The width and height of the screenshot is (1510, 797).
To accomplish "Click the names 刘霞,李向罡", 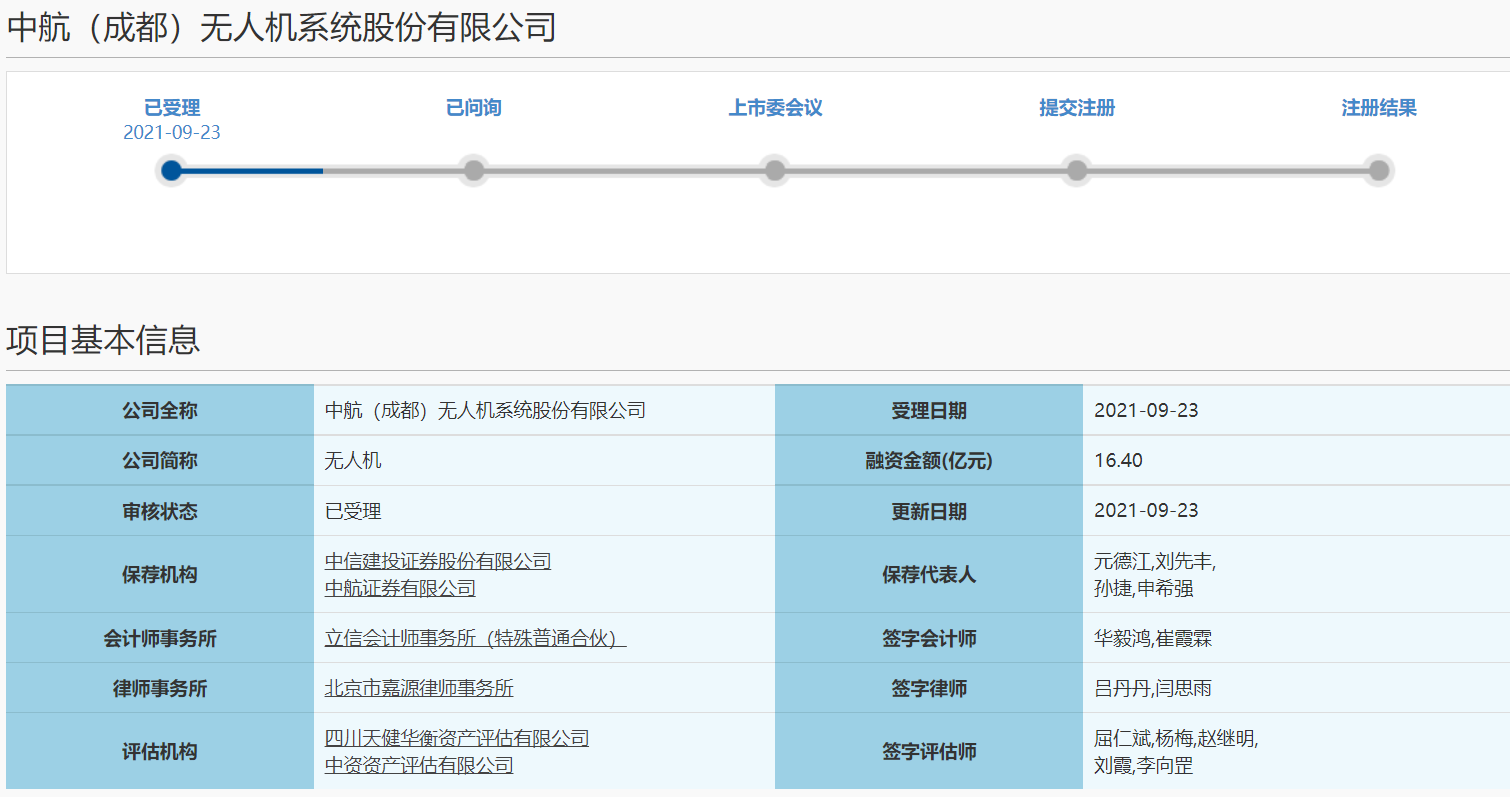I will click(1144, 765).
